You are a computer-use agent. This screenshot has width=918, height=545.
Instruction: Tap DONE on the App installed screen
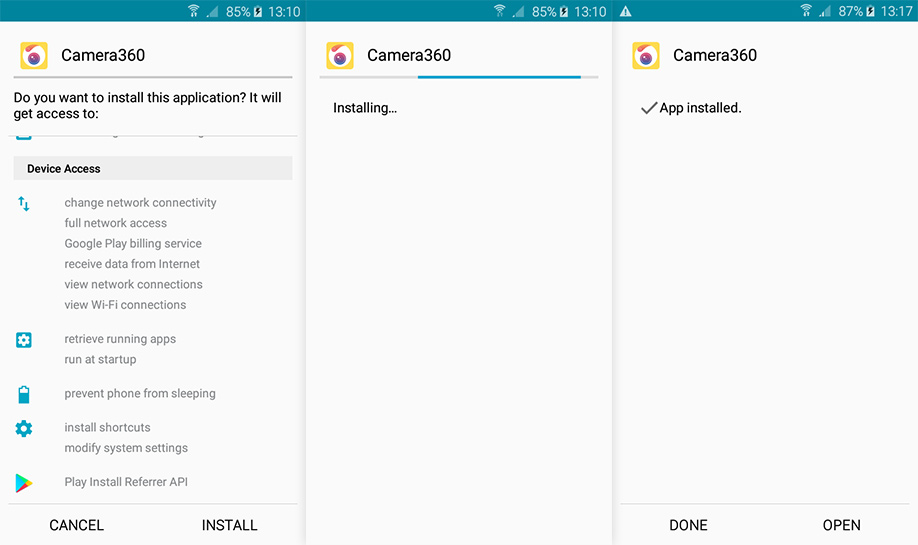[x=688, y=525]
